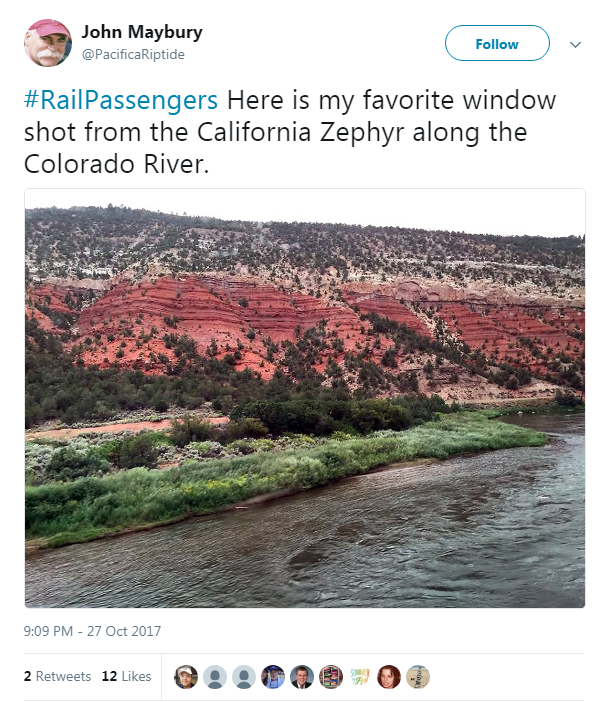Open the second default gray silhouette avatar

click(244, 677)
